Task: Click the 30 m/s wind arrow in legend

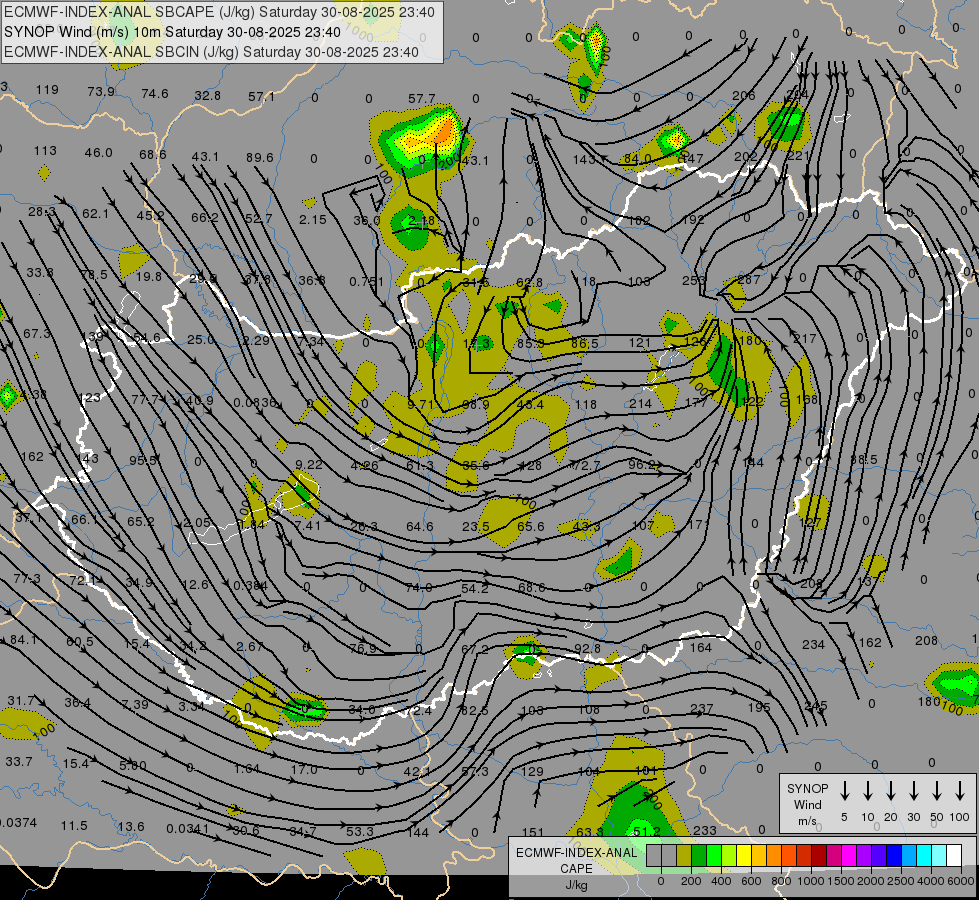Action: (x=913, y=791)
